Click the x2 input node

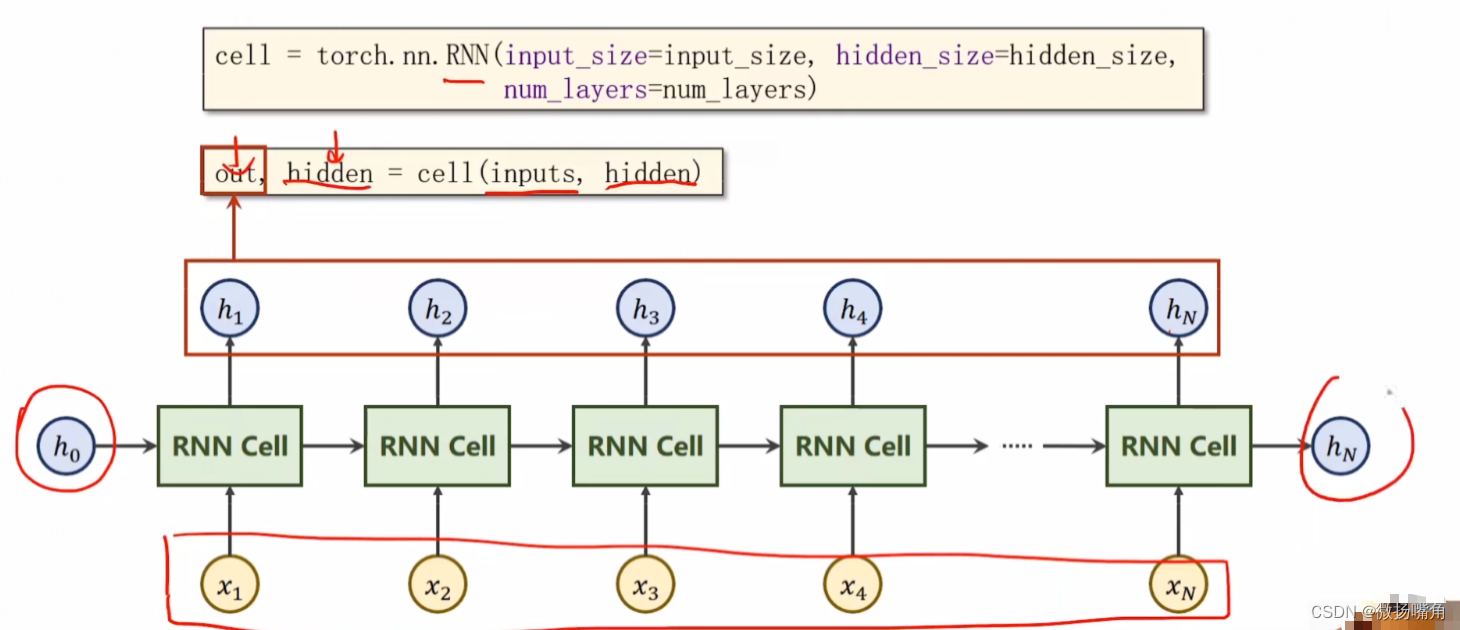coord(438,585)
